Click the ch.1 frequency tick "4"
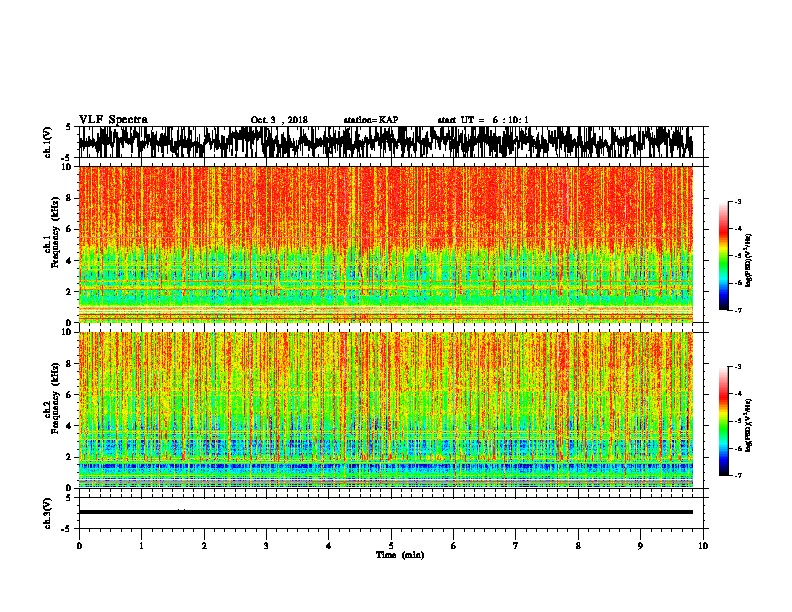The width and height of the screenshot is (792, 612). click(x=70, y=261)
